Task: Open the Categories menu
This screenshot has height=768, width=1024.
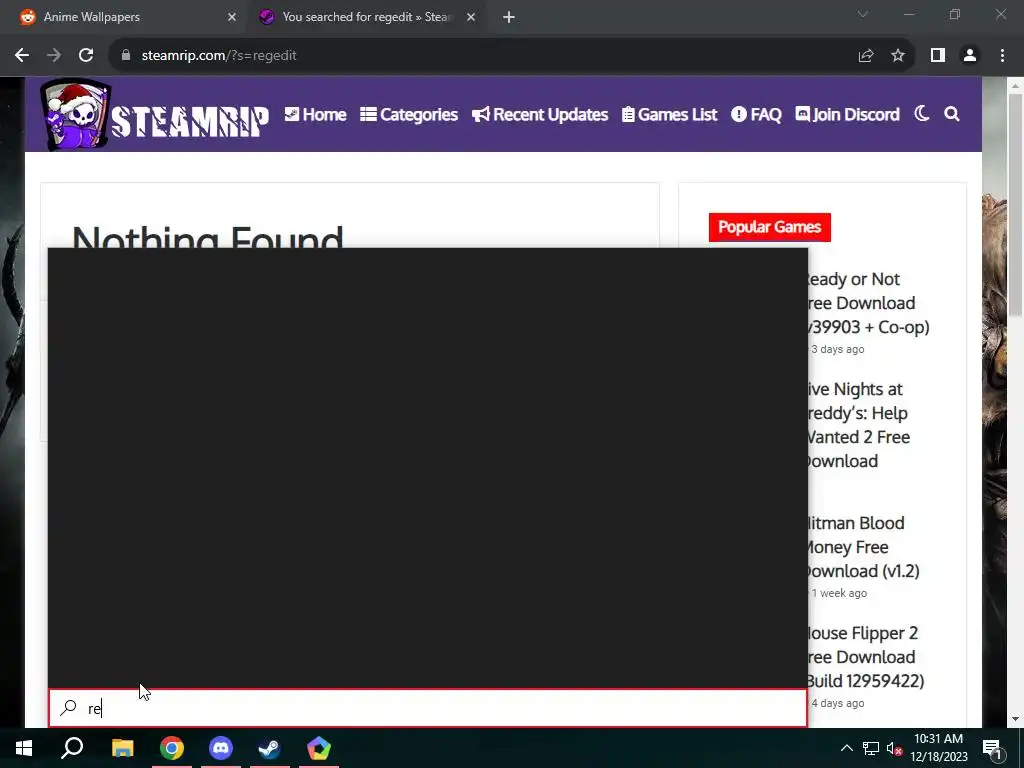Action: click(409, 115)
